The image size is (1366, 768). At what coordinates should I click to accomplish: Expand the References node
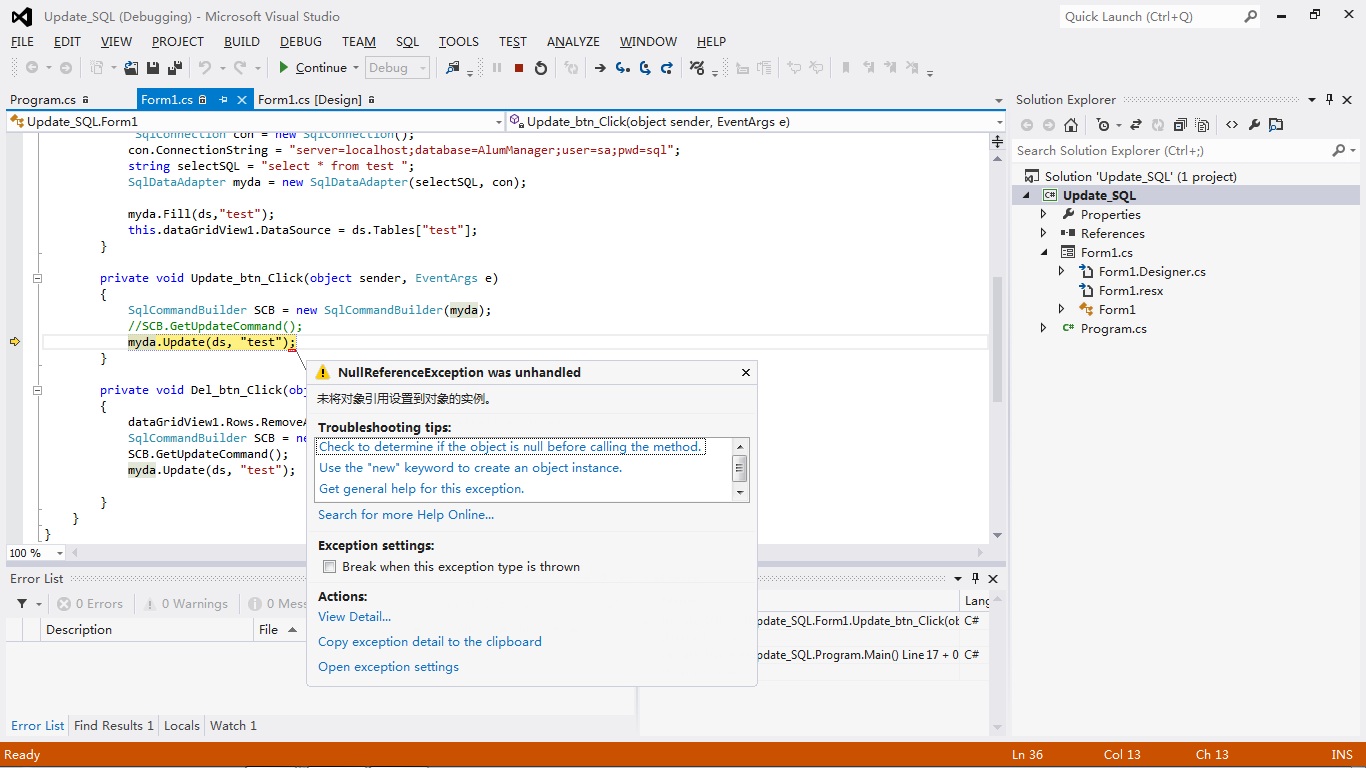coord(1044,233)
